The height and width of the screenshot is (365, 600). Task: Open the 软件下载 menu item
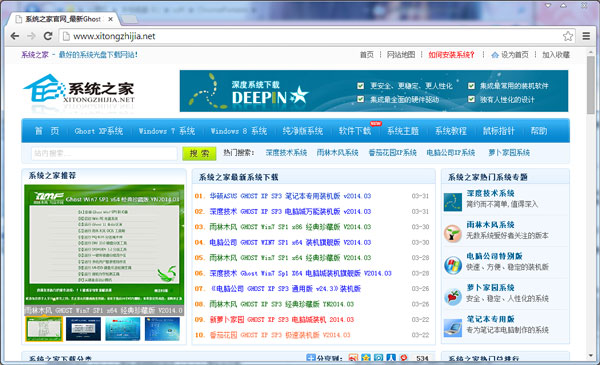tap(355, 131)
